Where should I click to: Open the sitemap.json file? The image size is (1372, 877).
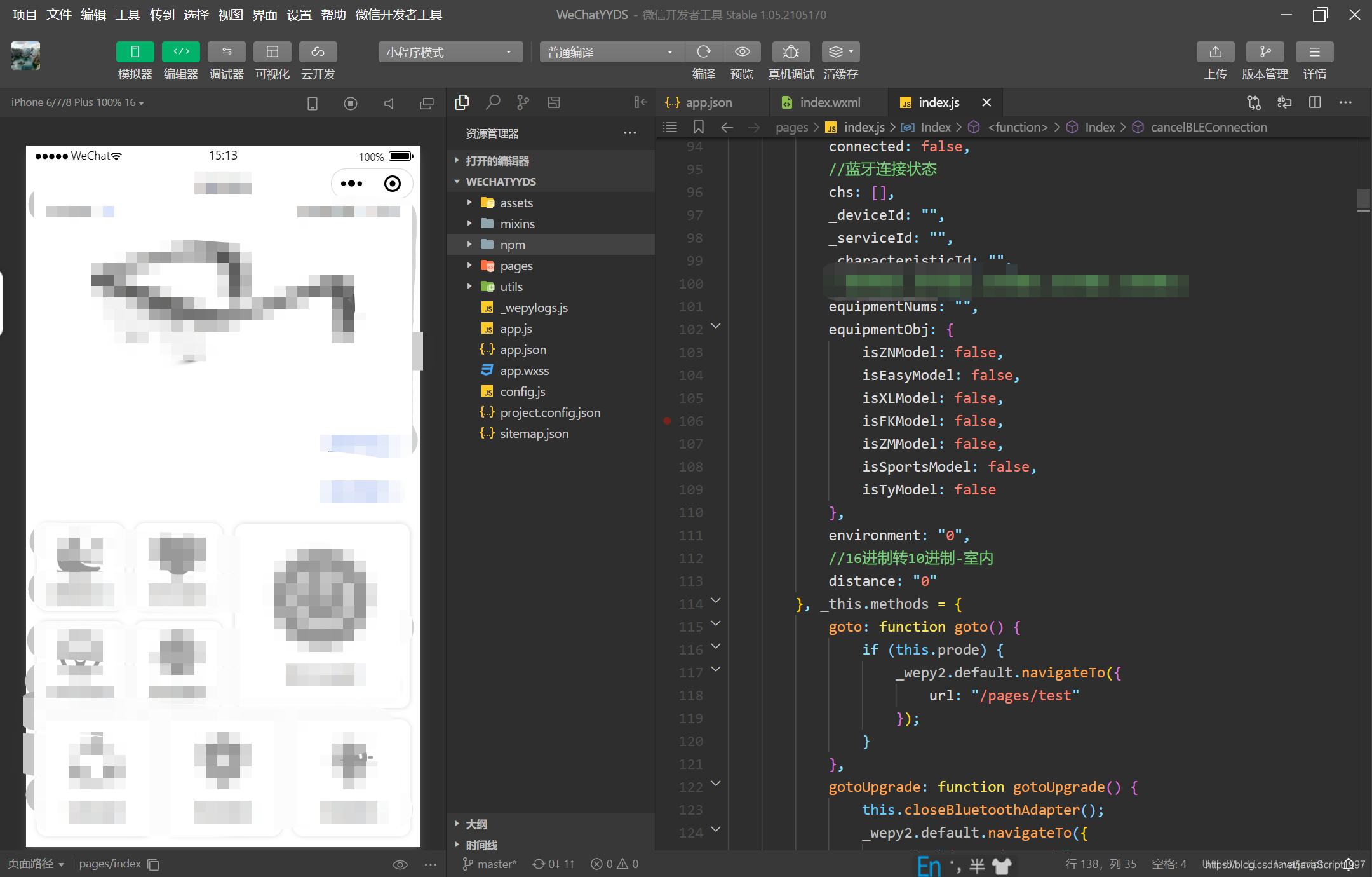(551, 433)
